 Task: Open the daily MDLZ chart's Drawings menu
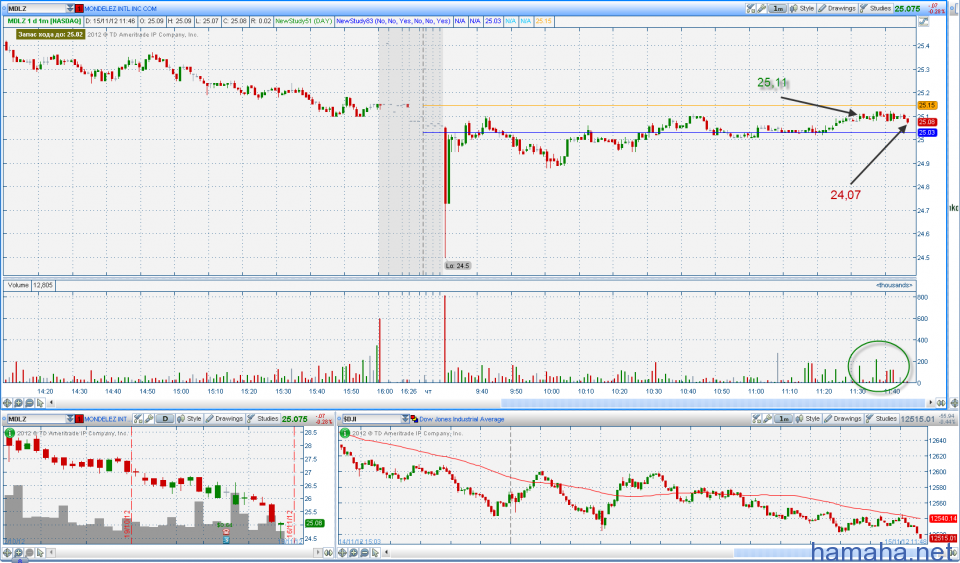coord(224,419)
